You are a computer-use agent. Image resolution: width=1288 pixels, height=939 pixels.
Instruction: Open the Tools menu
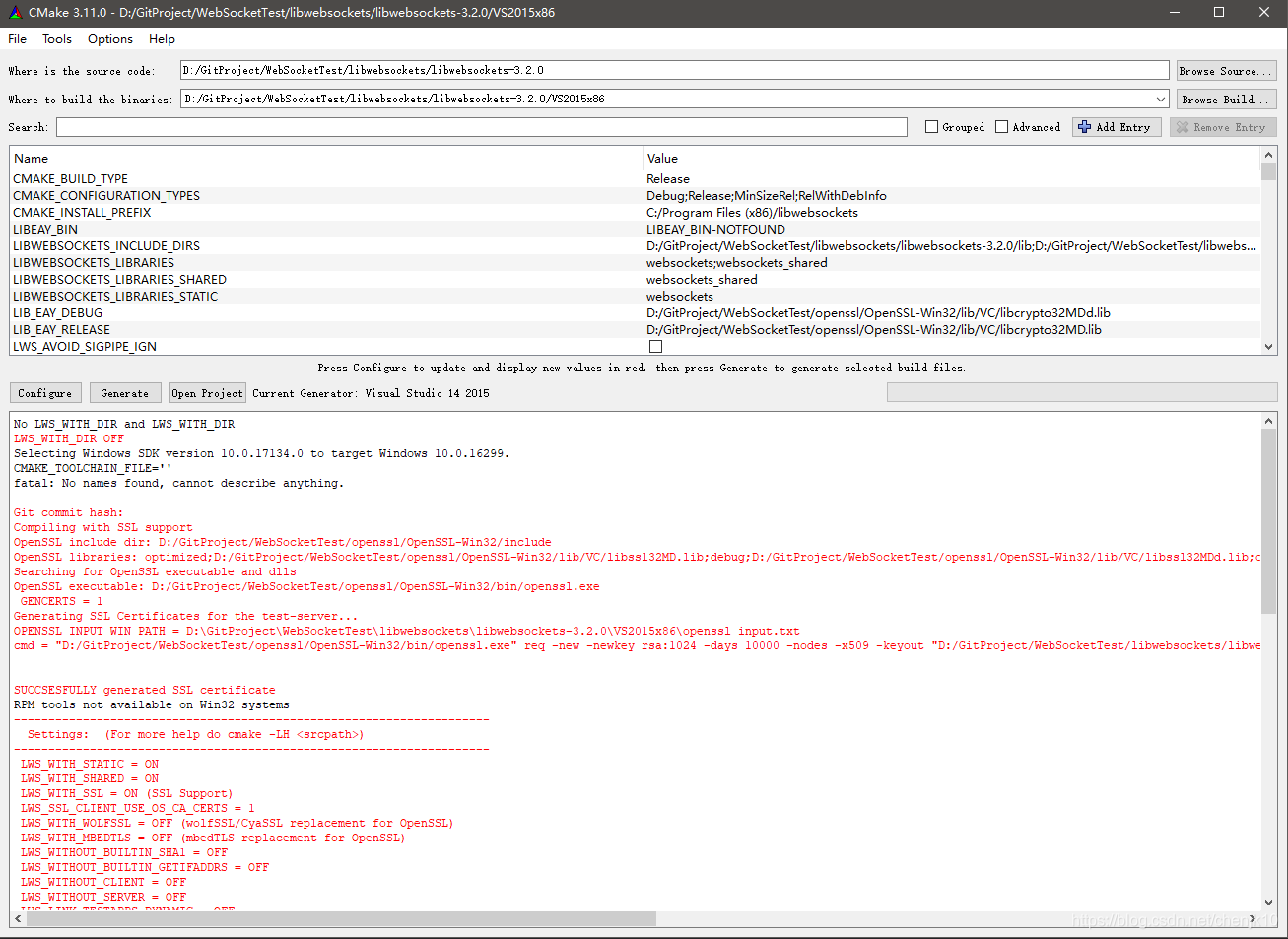56,38
